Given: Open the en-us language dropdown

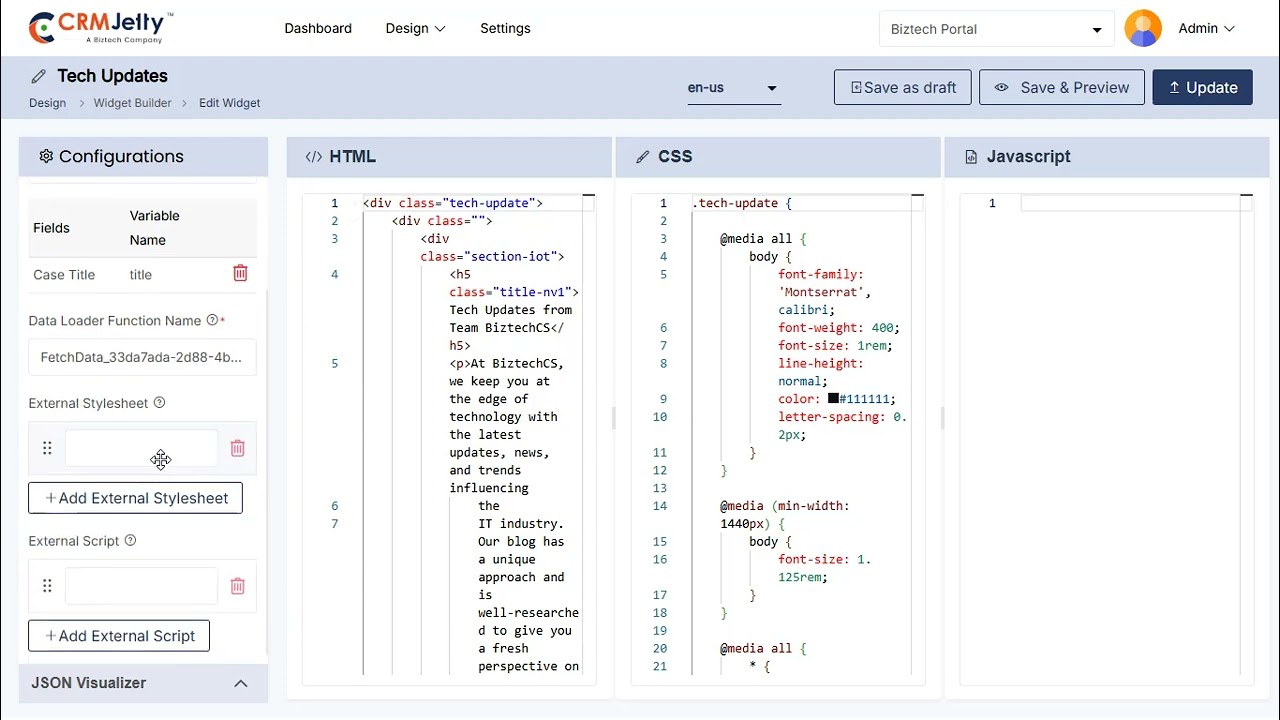Looking at the screenshot, I should (x=732, y=88).
